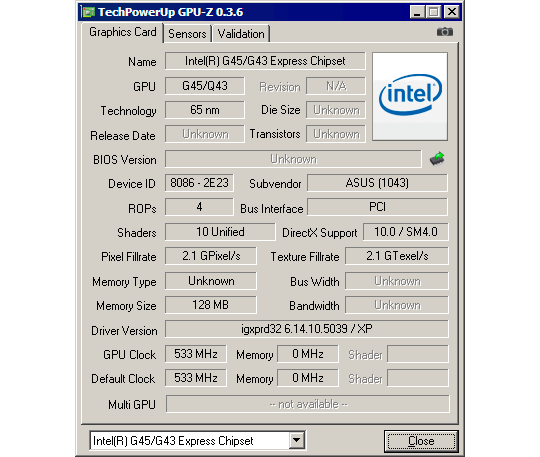This screenshot has width=540, height=457.
Task: Click the Subvendor ASUS (1043) field
Action: point(377,183)
